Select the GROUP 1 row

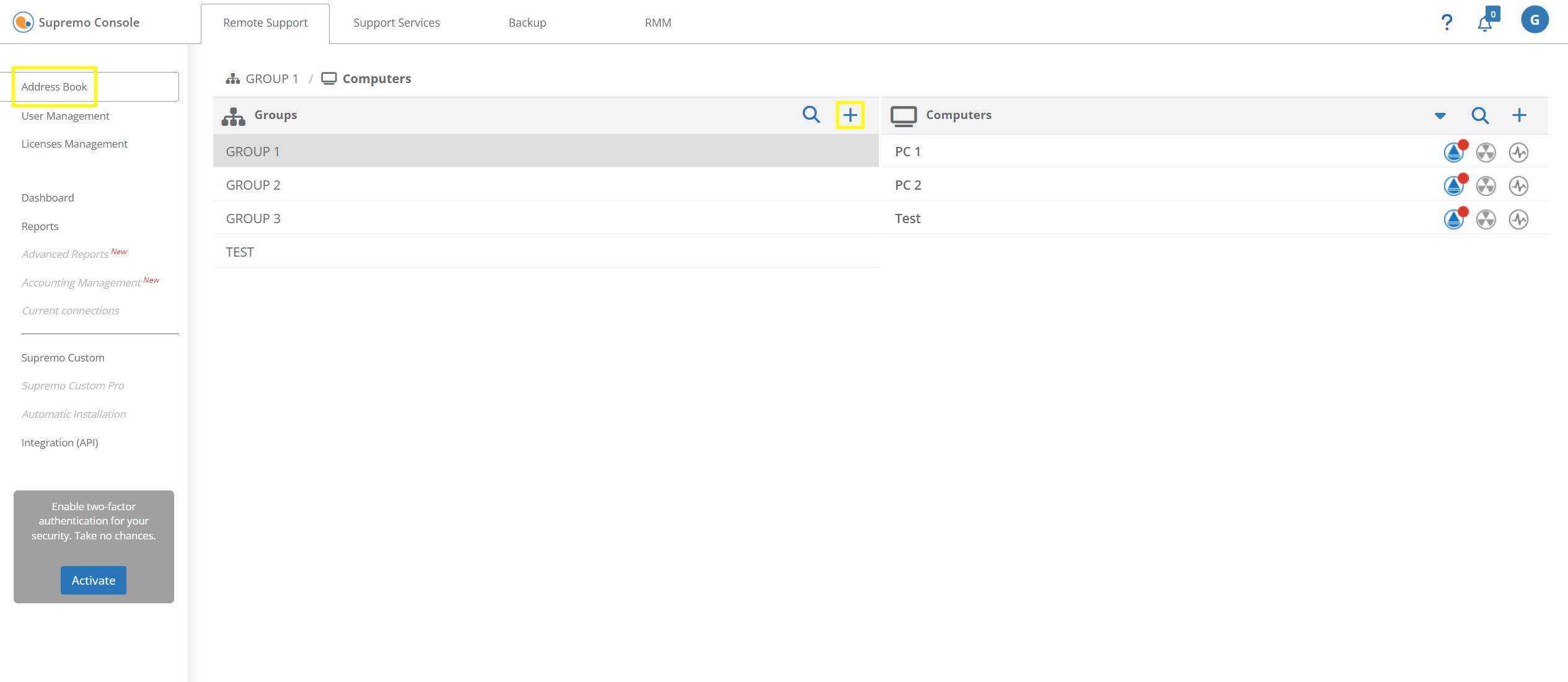tap(545, 151)
